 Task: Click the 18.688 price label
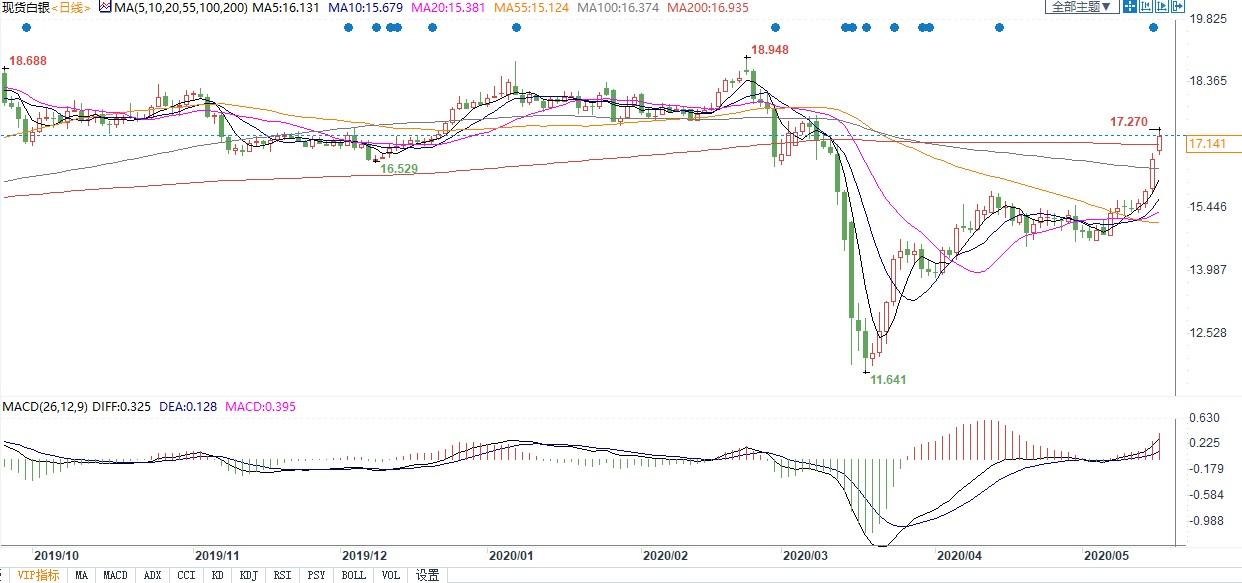coord(28,61)
